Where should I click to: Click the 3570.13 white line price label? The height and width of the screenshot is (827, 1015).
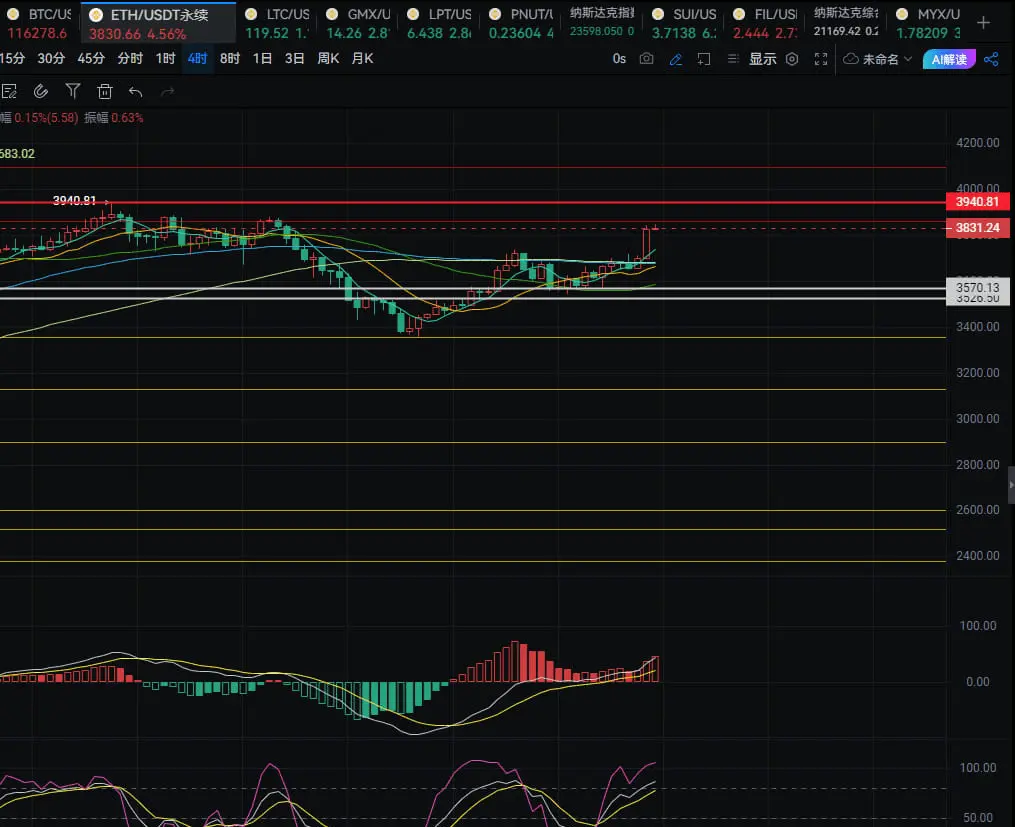[x=977, y=287]
